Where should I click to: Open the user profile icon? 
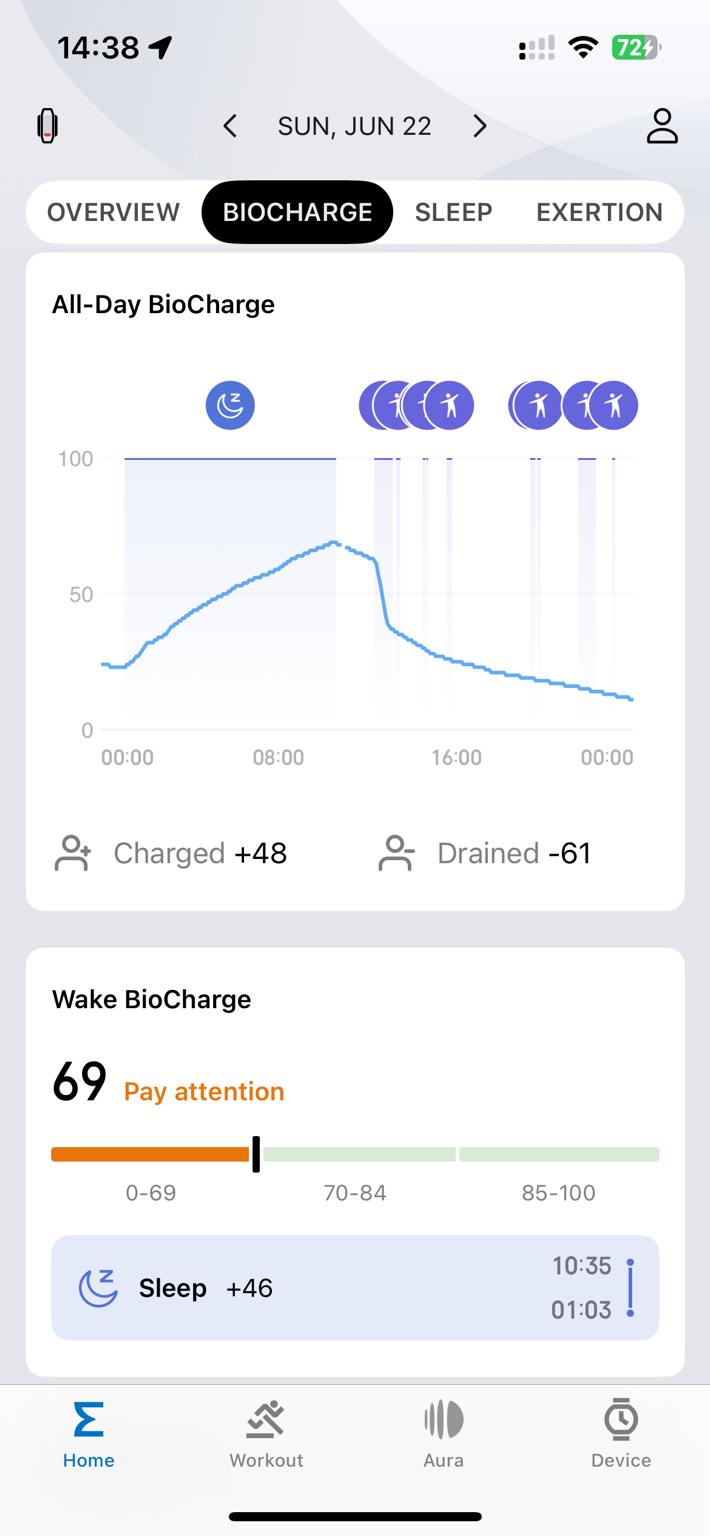pos(661,126)
